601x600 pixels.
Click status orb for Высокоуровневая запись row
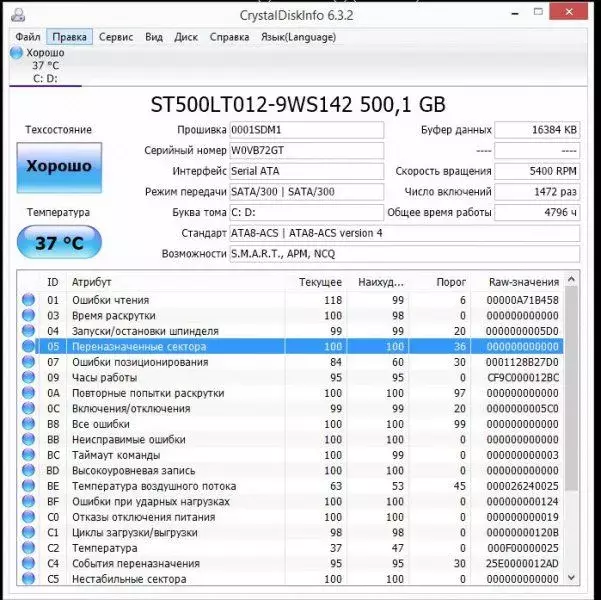pos(28,470)
